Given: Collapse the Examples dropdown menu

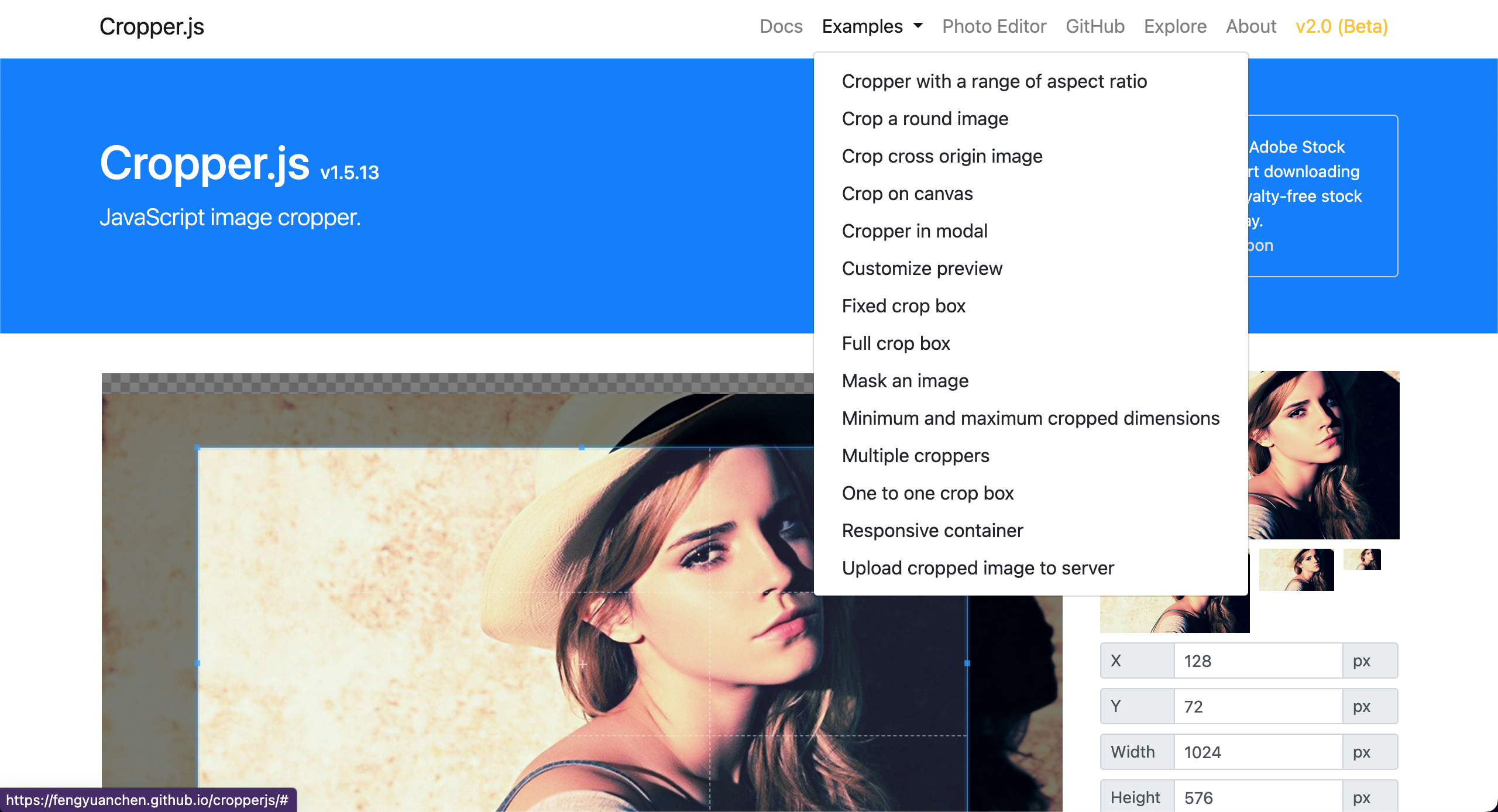Looking at the screenshot, I should (872, 26).
